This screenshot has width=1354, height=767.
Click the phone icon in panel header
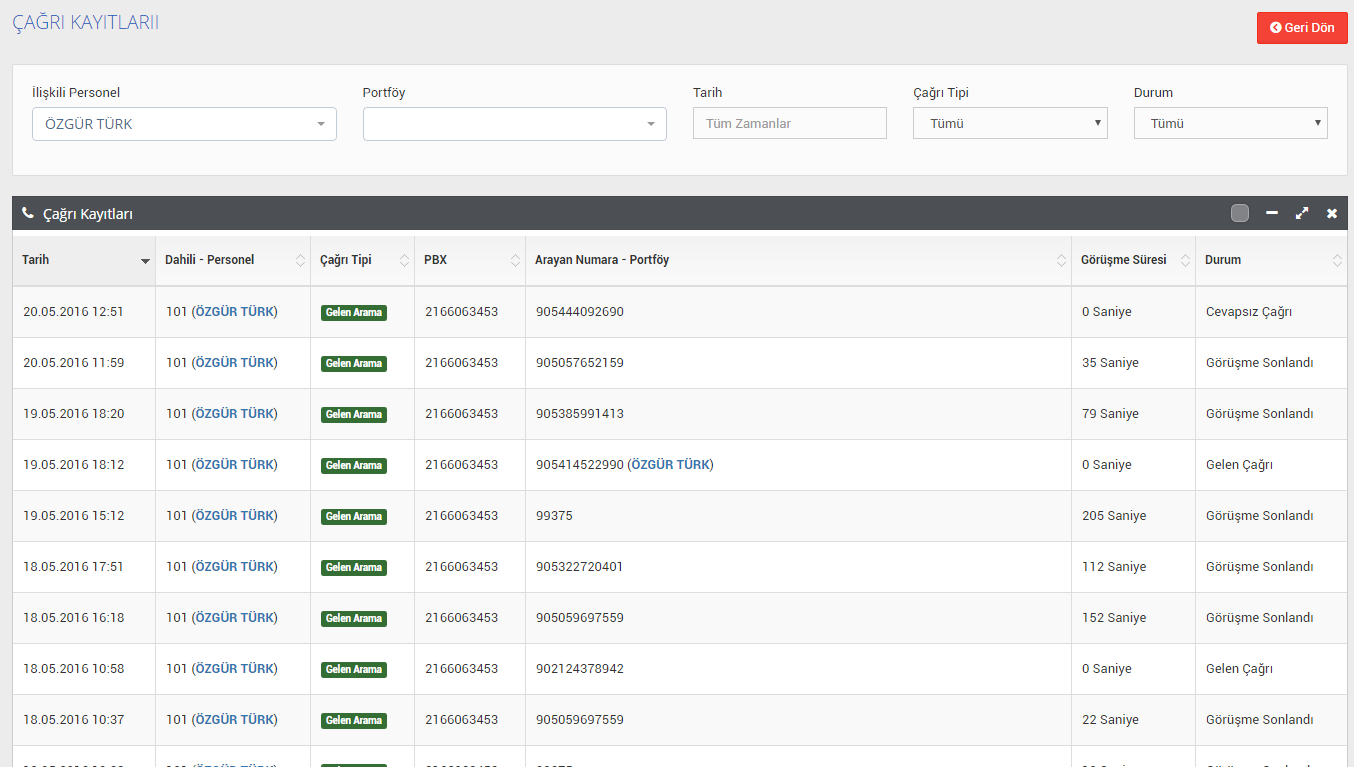pyautogui.click(x=28, y=213)
